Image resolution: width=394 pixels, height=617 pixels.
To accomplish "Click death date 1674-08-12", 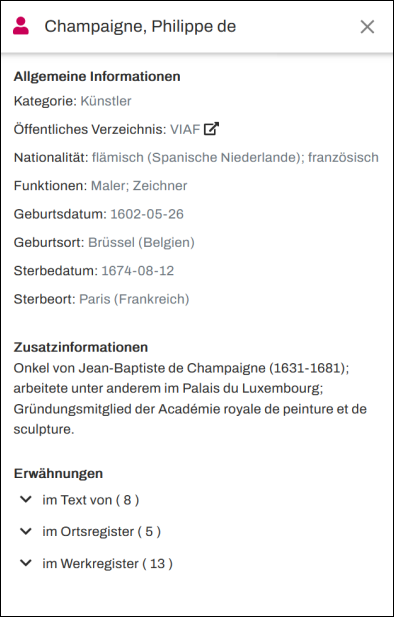I will tap(138, 271).
